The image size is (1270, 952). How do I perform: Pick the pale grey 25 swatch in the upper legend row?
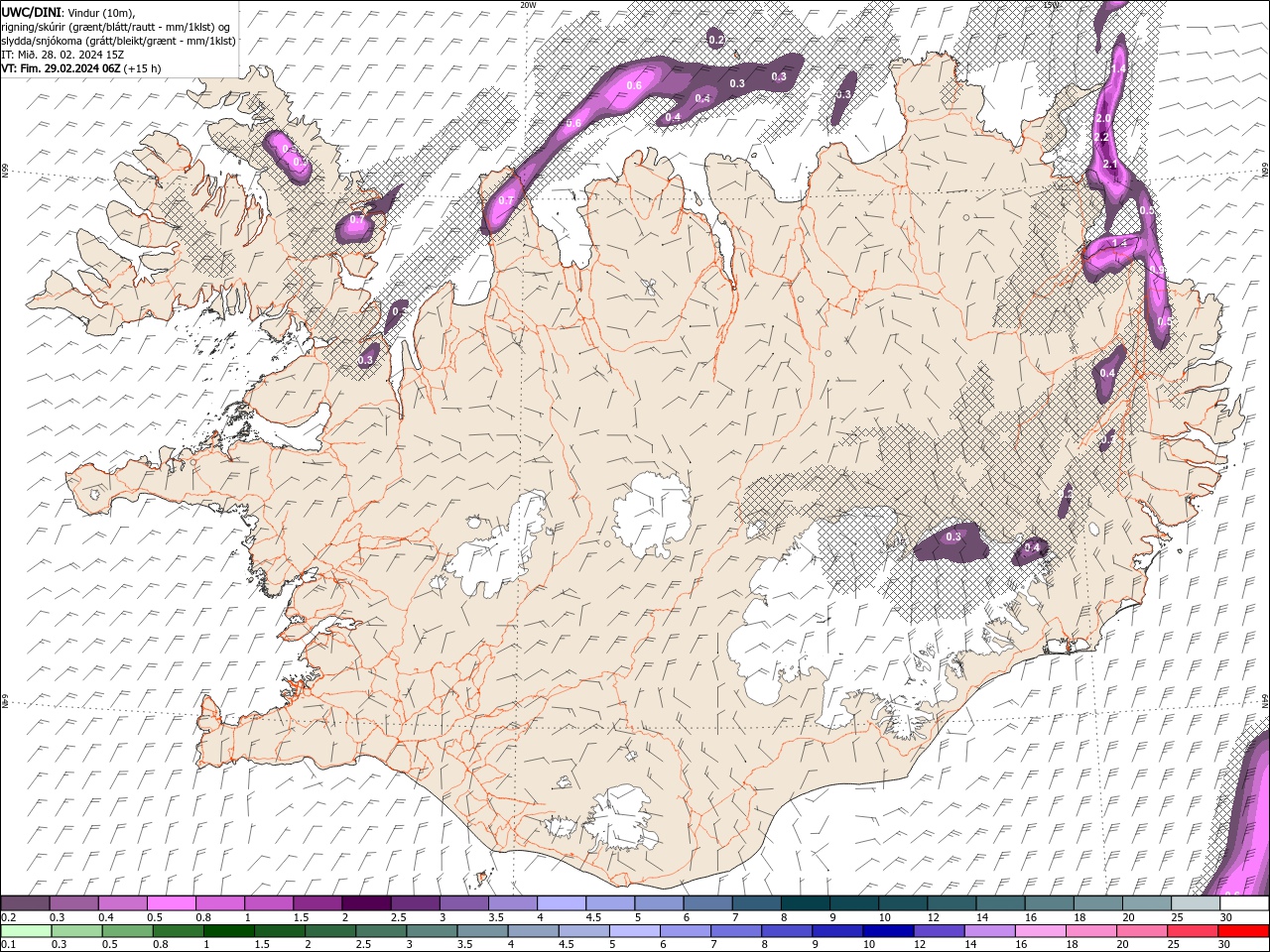point(1197,903)
